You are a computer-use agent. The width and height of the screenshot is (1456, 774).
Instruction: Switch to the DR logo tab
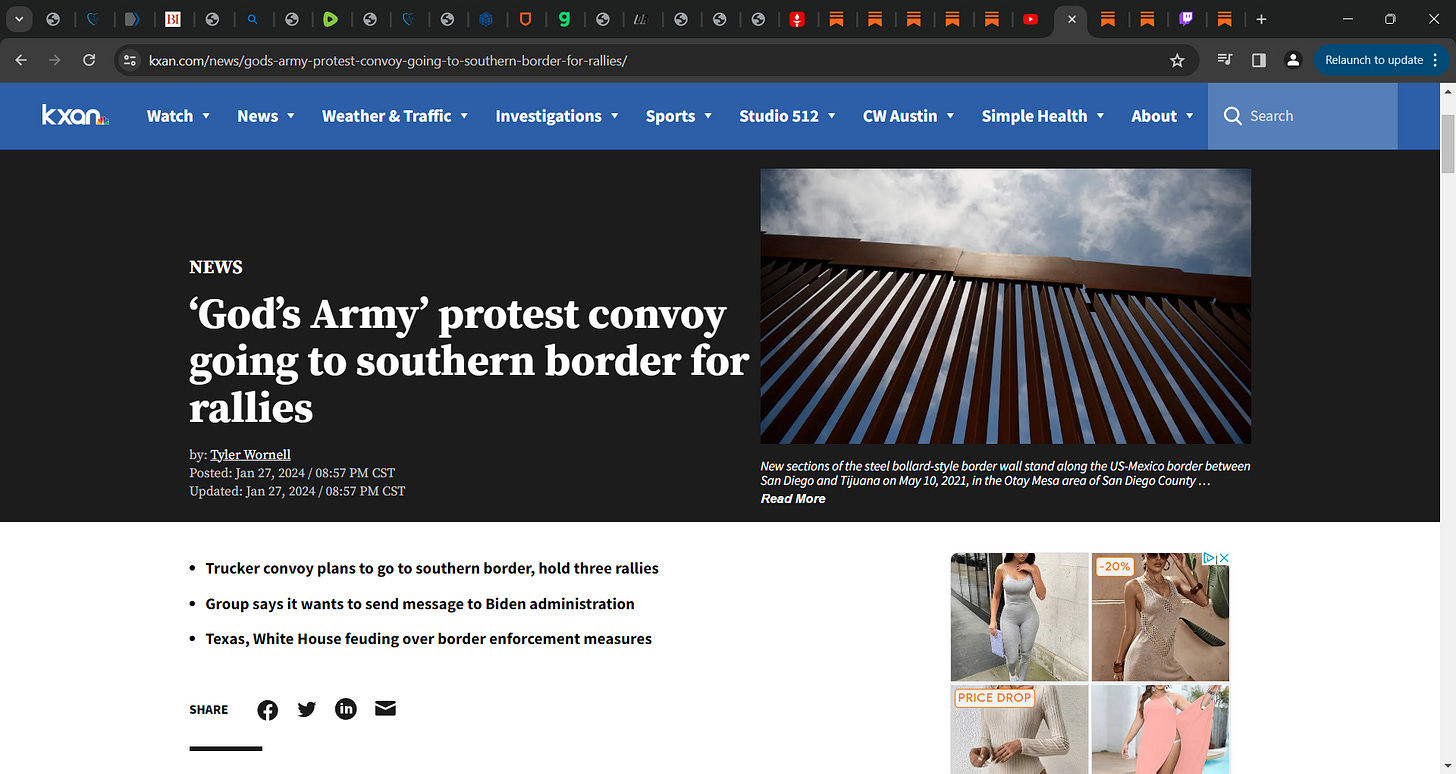pos(640,19)
